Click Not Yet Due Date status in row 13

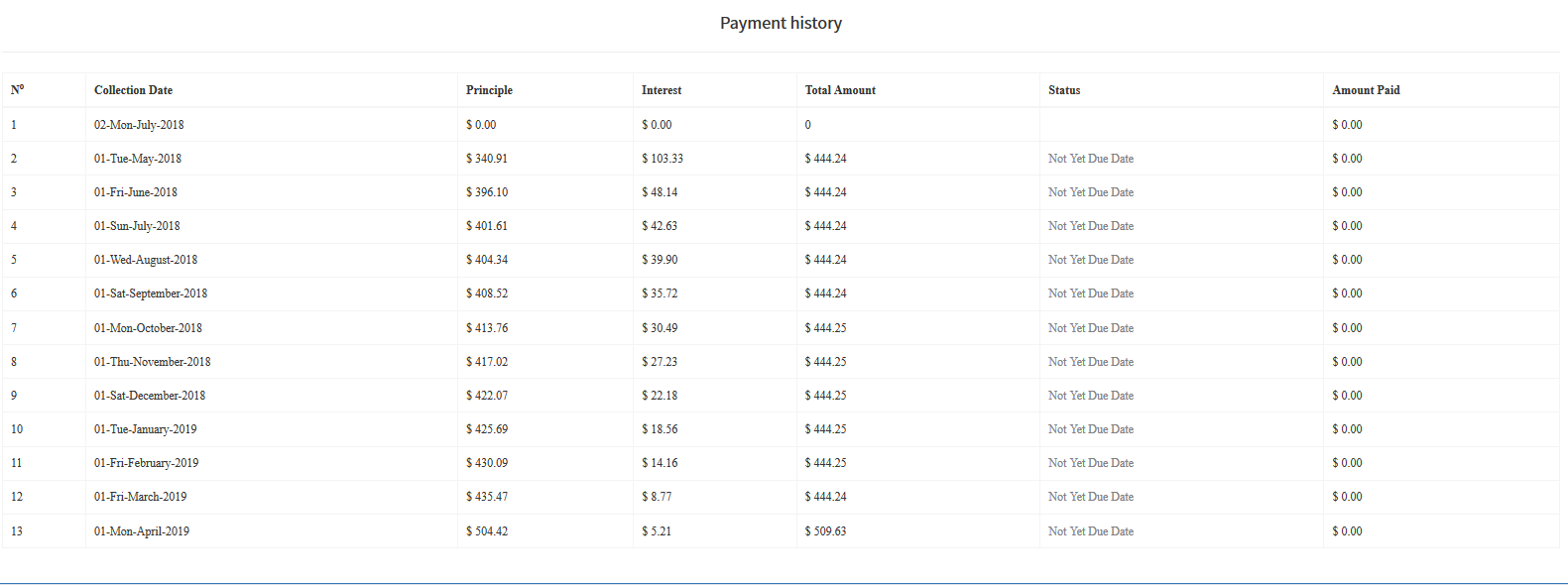[1090, 531]
